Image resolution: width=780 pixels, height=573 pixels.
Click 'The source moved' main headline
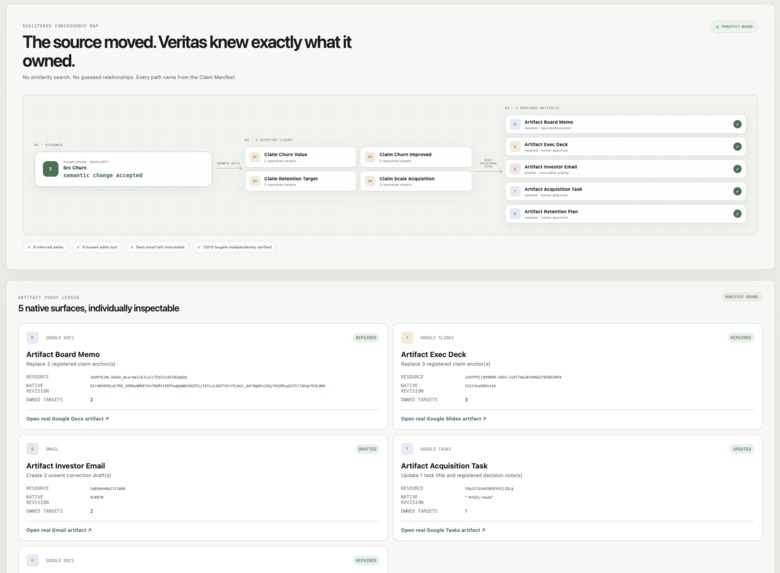tap(187, 51)
